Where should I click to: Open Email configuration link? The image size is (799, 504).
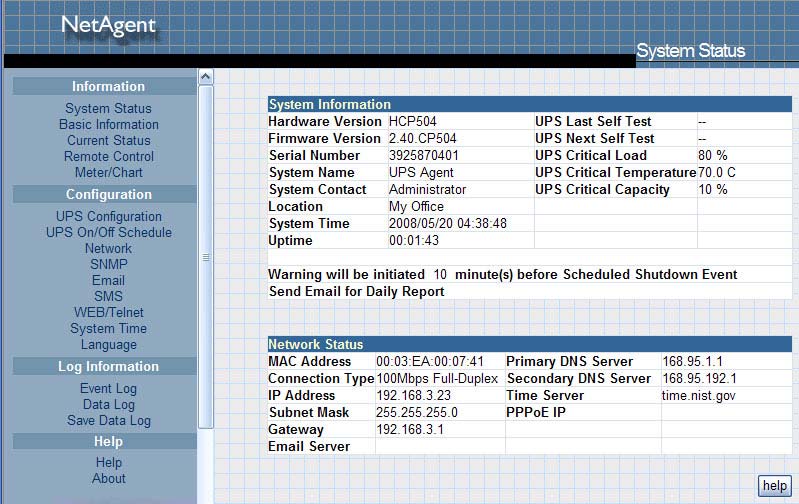(x=109, y=281)
